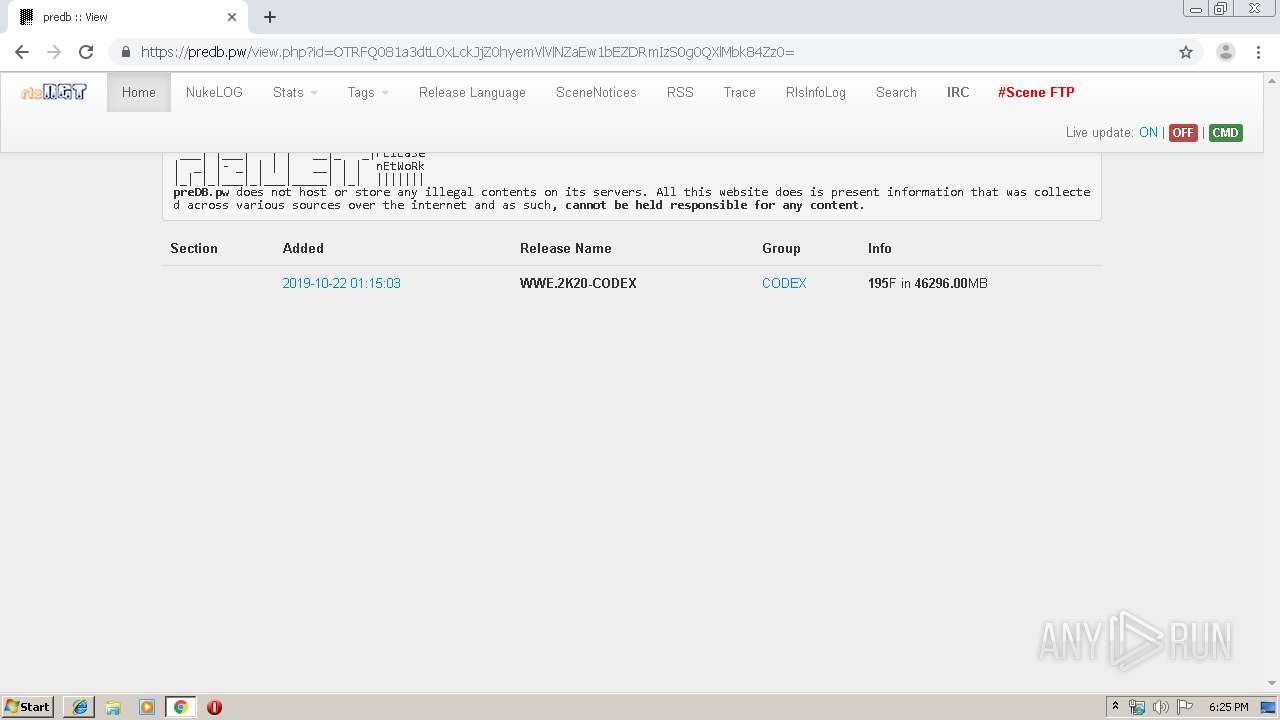Open the Search page
1280x720 pixels.
click(x=896, y=92)
